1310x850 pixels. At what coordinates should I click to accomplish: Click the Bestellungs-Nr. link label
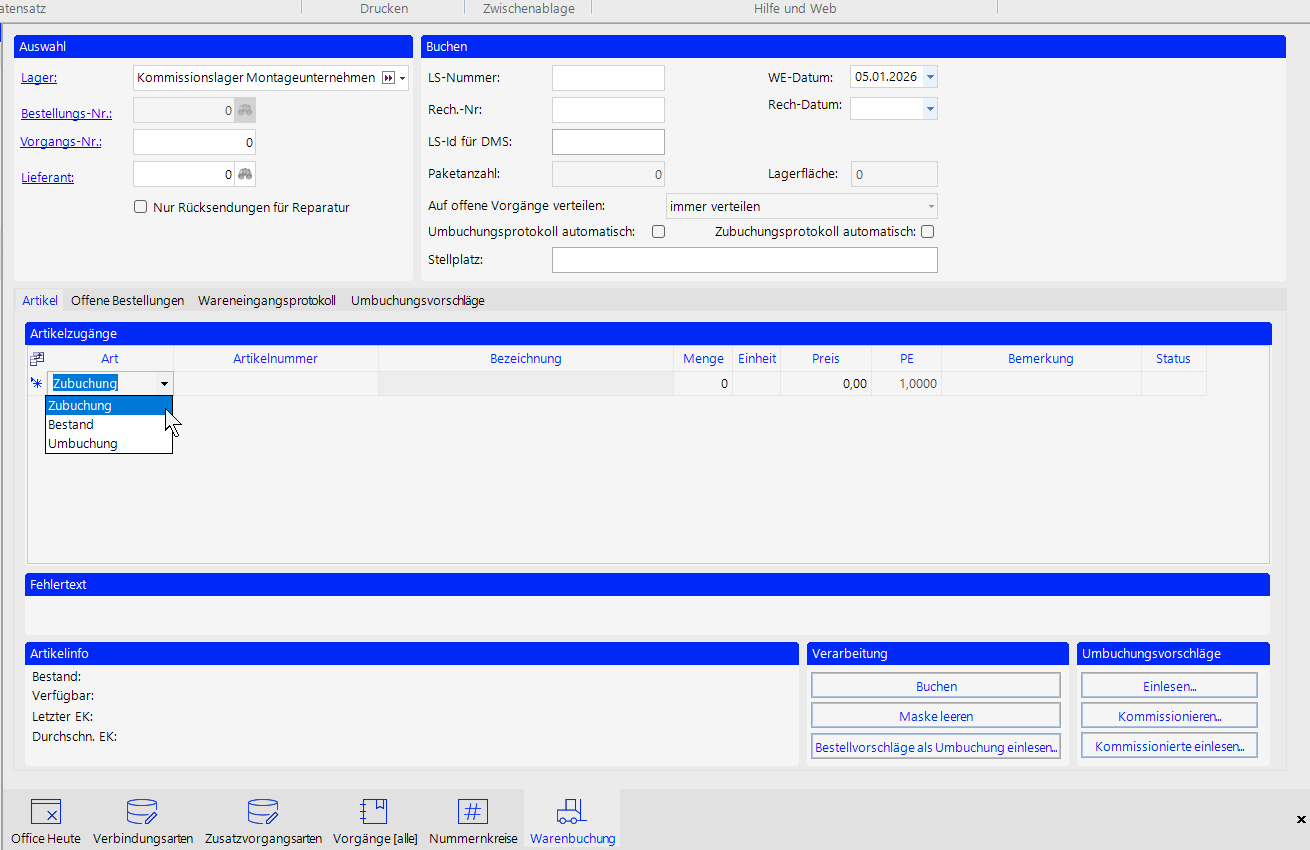66,114
